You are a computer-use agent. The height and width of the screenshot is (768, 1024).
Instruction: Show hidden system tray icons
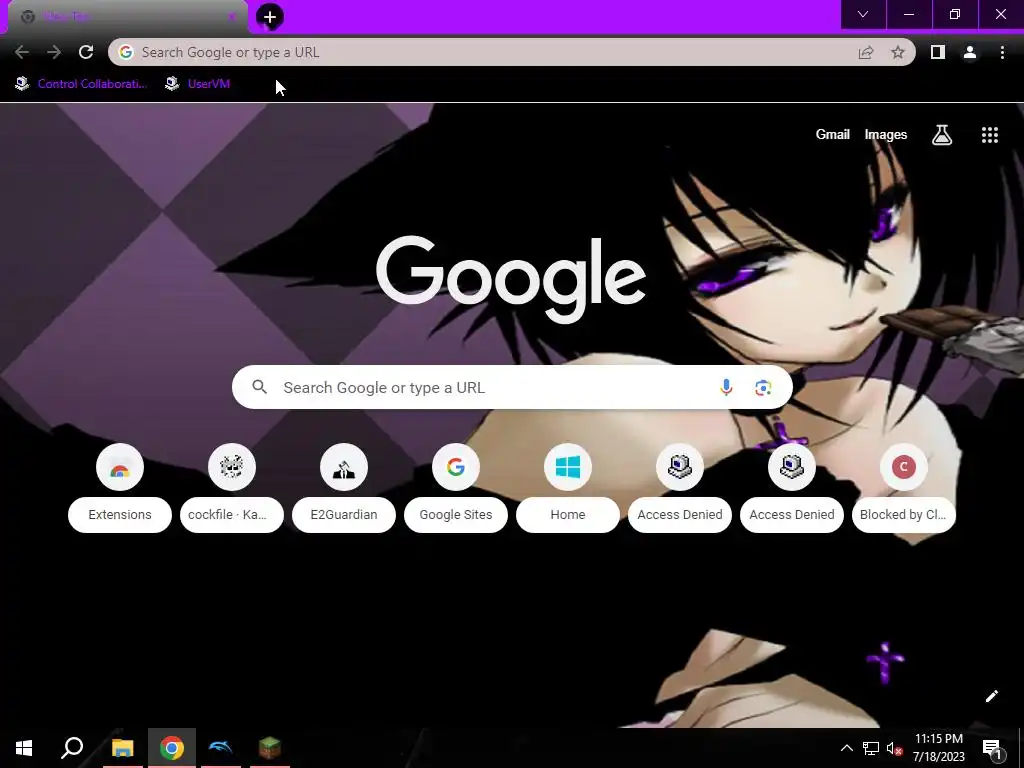coord(846,748)
